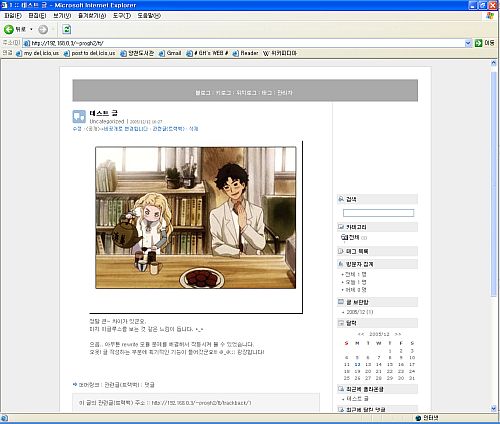Open the 'GH's WEB' bookmark link
The image size is (500, 424).
207,53
